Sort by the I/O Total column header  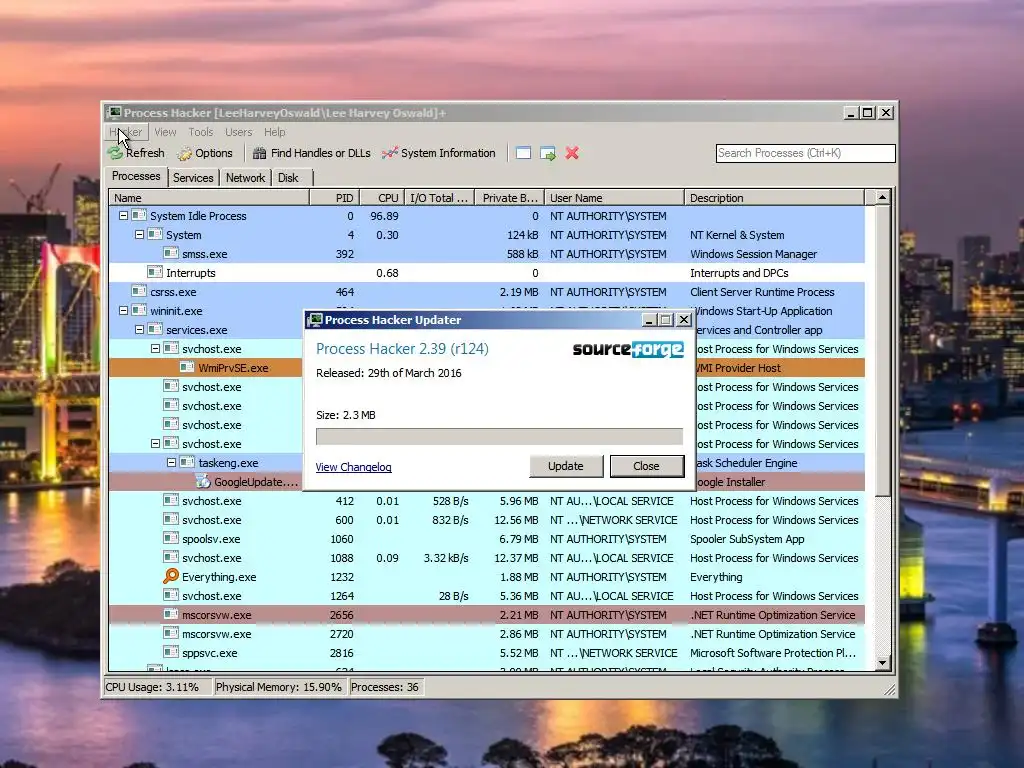click(439, 198)
